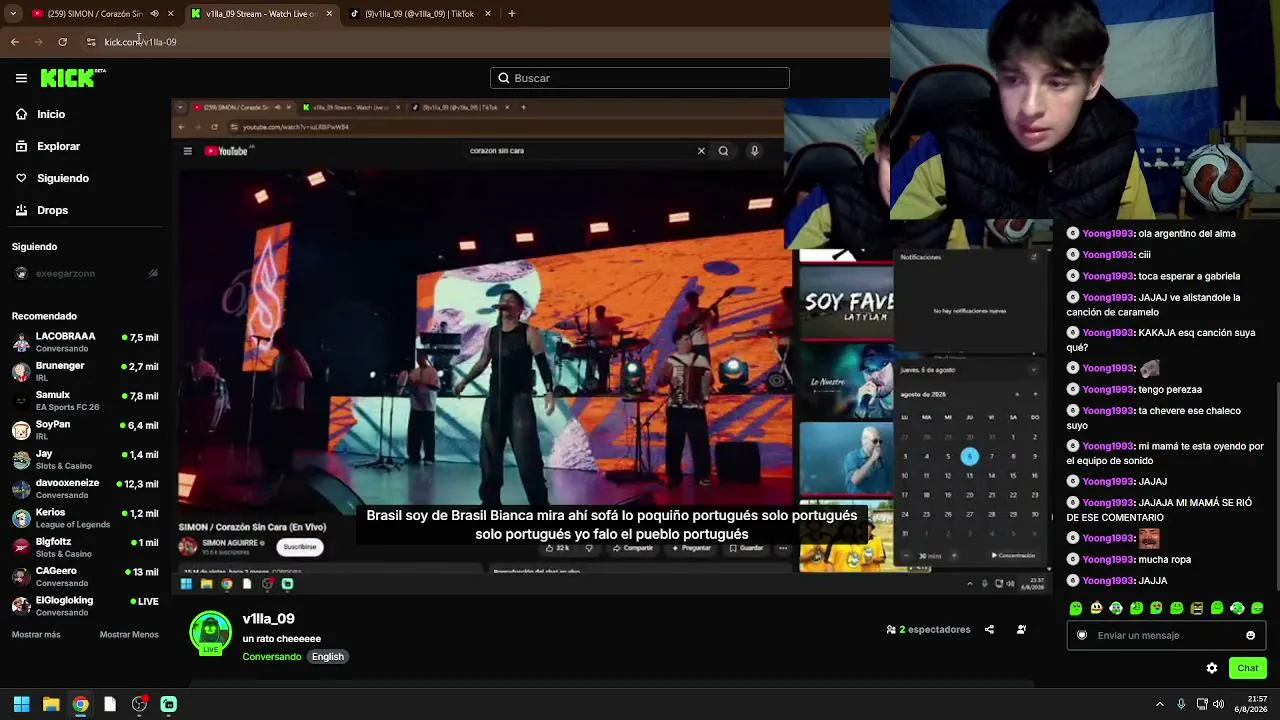1280x720 pixels.
Task: Open the Kick hamburger menu
Action: pos(21,78)
